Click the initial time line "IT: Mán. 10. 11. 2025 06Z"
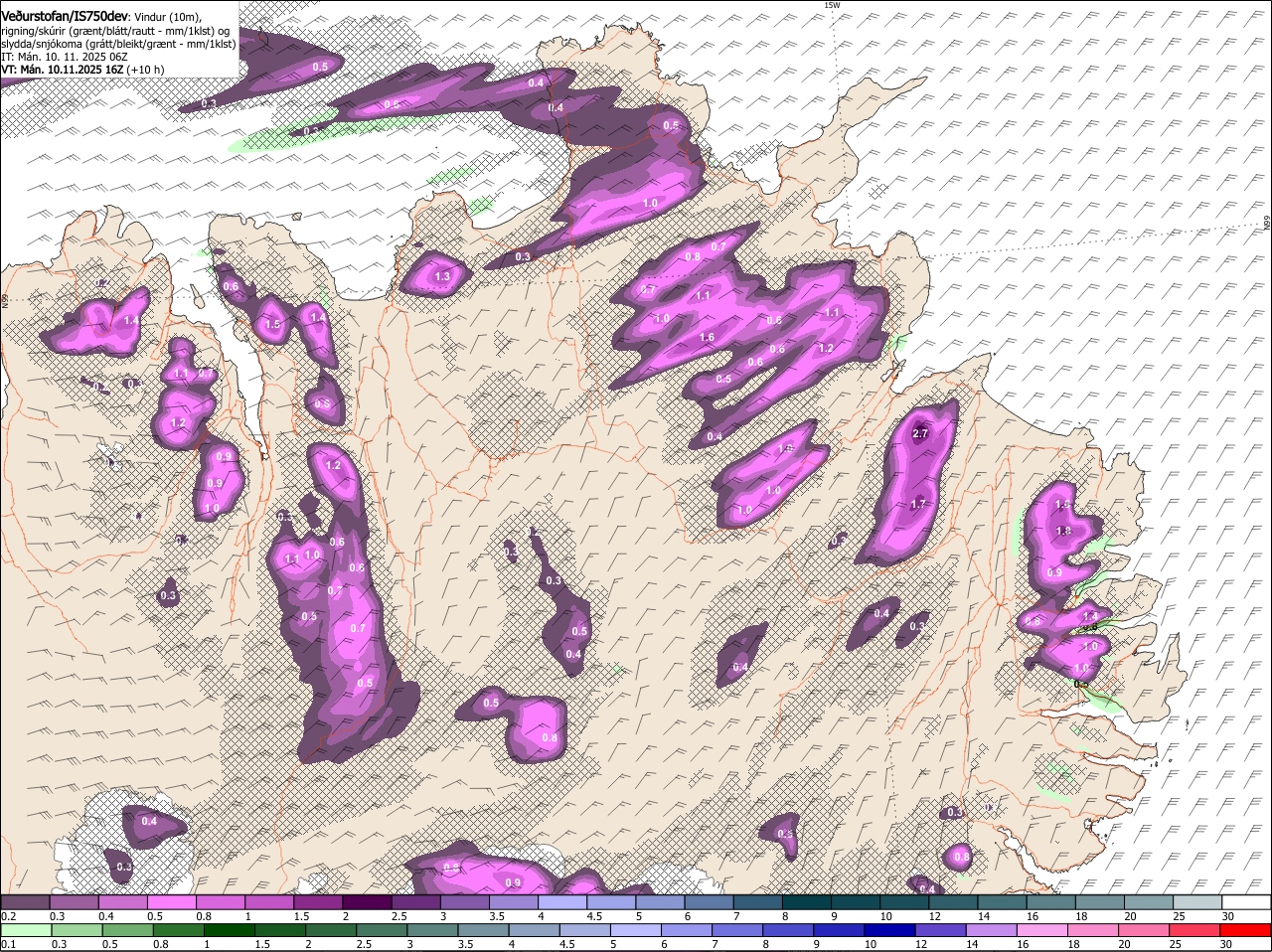 pyautogui.click(x=65, y=57)
